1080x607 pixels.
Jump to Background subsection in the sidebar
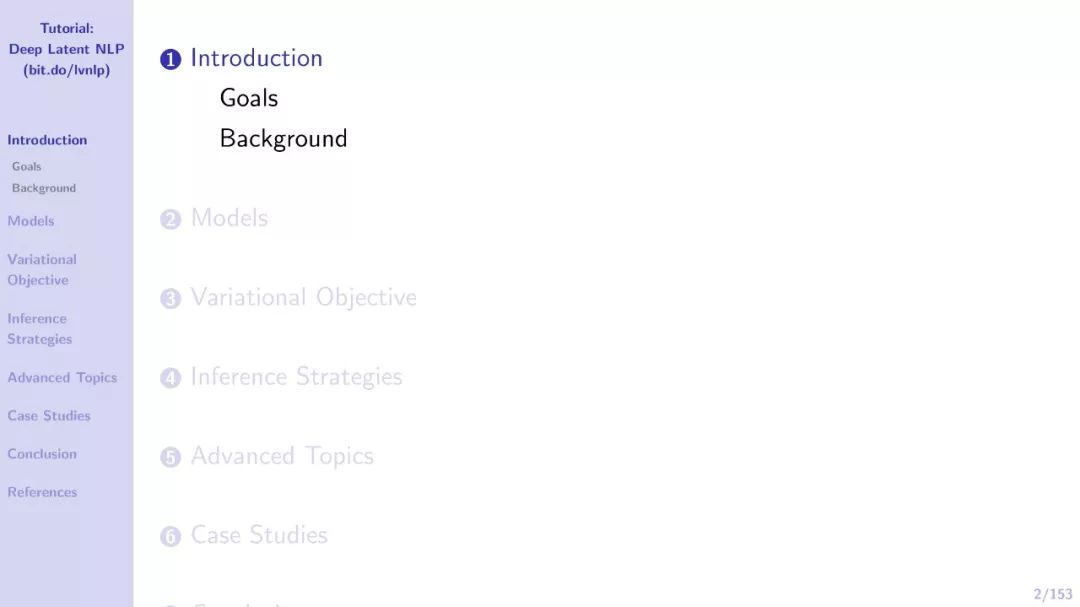43,188
